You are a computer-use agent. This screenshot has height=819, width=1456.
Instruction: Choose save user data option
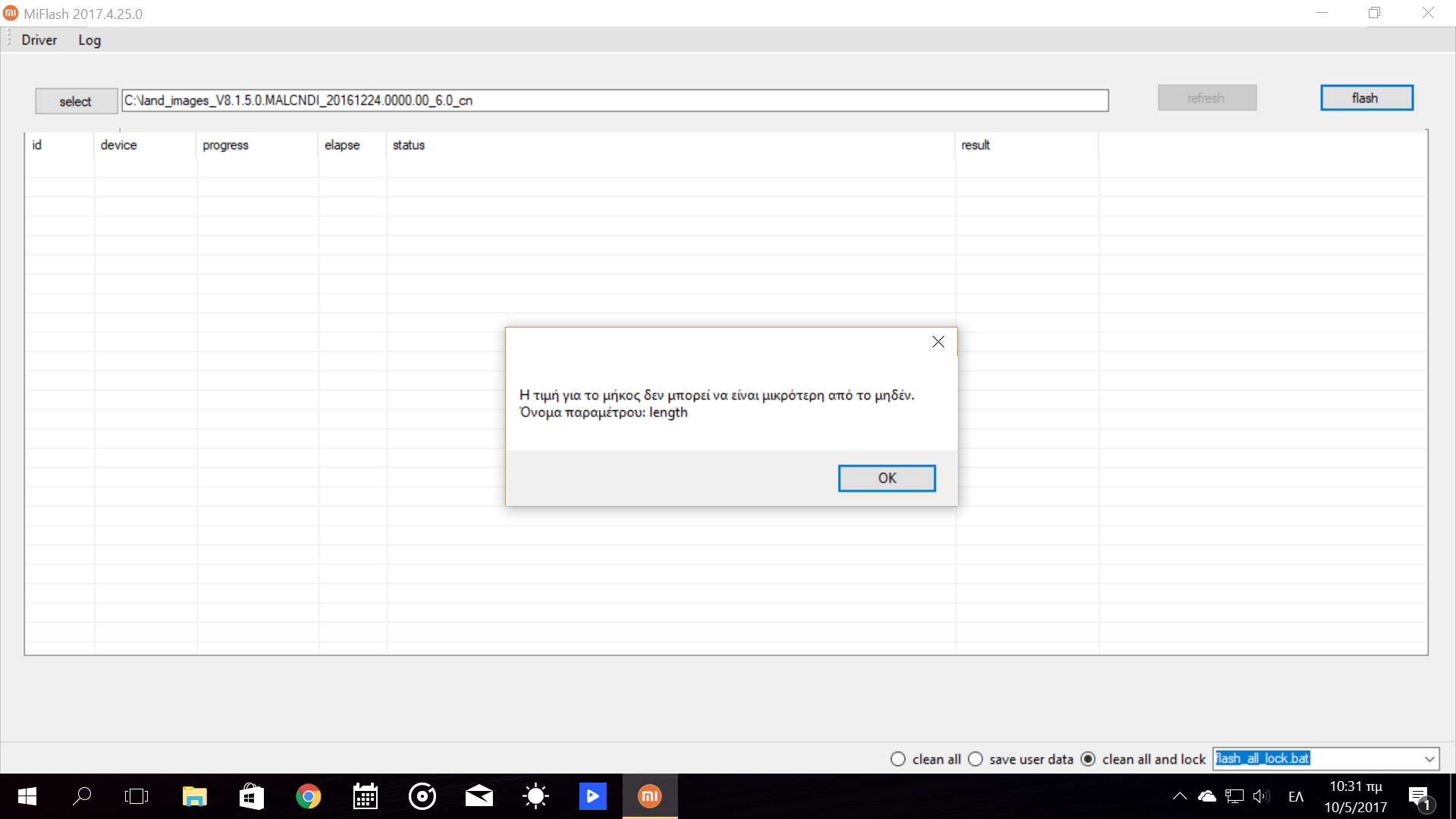(x=976, y=759)
